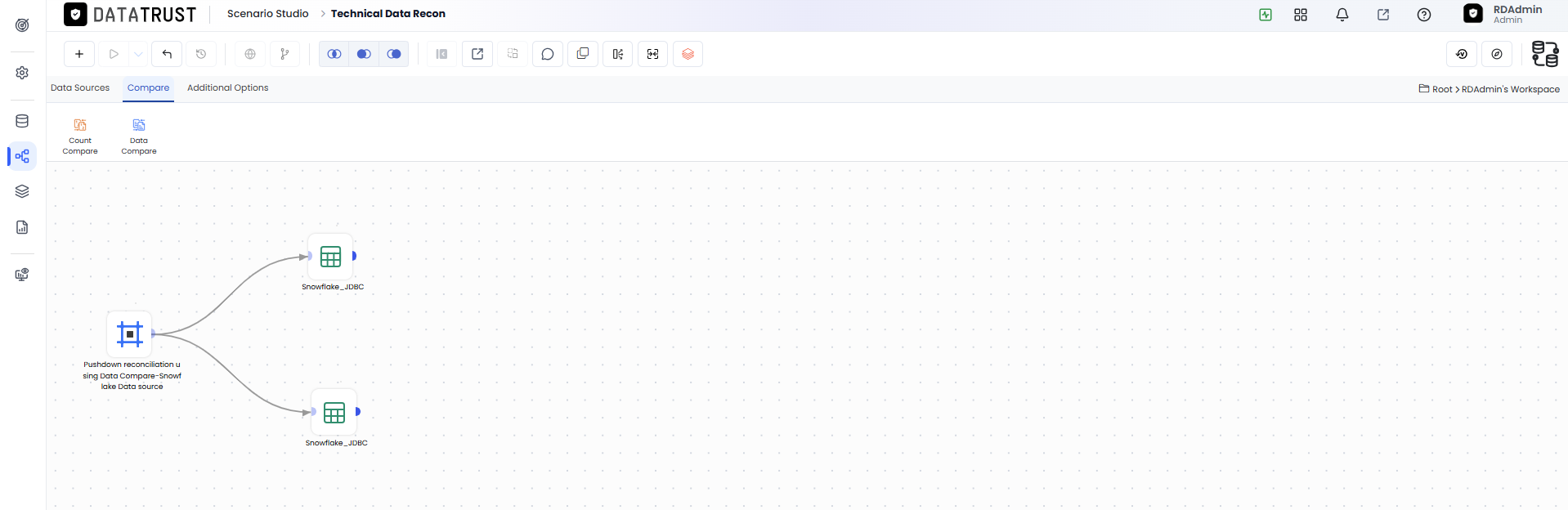Click the sidebar target dashboard icon
The image size is (1568, 510).
pyautogui.click(x=22, y=25)
